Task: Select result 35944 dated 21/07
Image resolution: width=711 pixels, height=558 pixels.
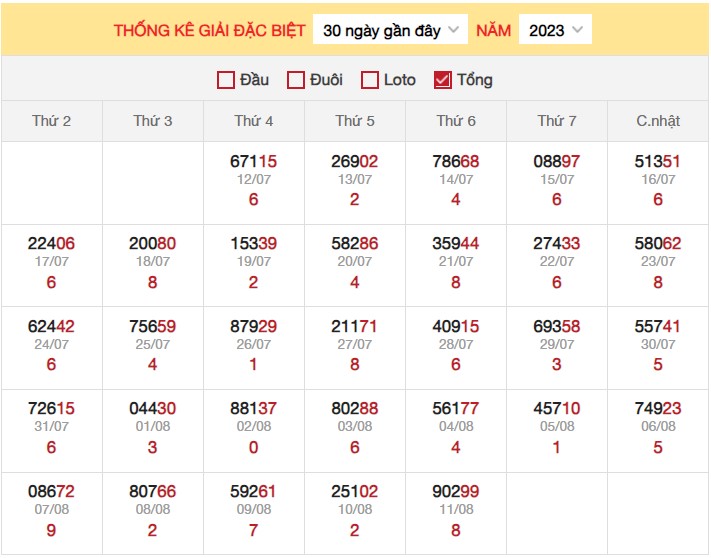Action: coord(456,243)
